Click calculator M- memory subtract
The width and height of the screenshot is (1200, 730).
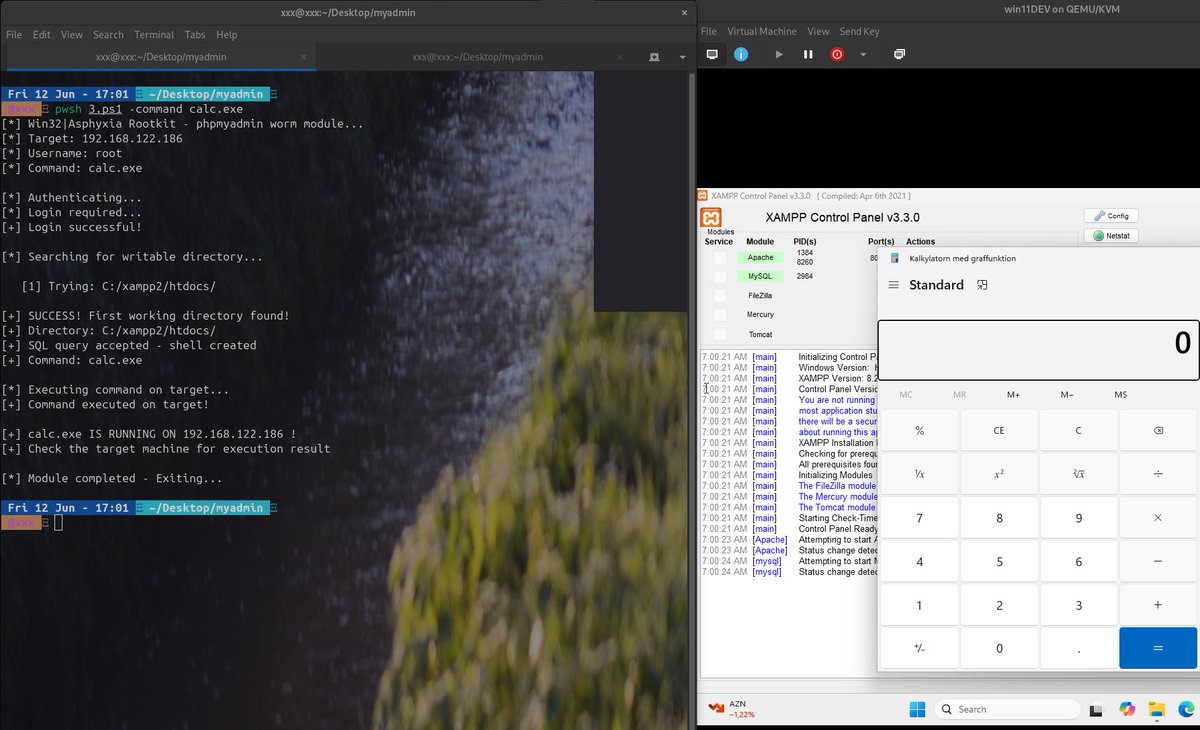click(x=1067, y=395)
